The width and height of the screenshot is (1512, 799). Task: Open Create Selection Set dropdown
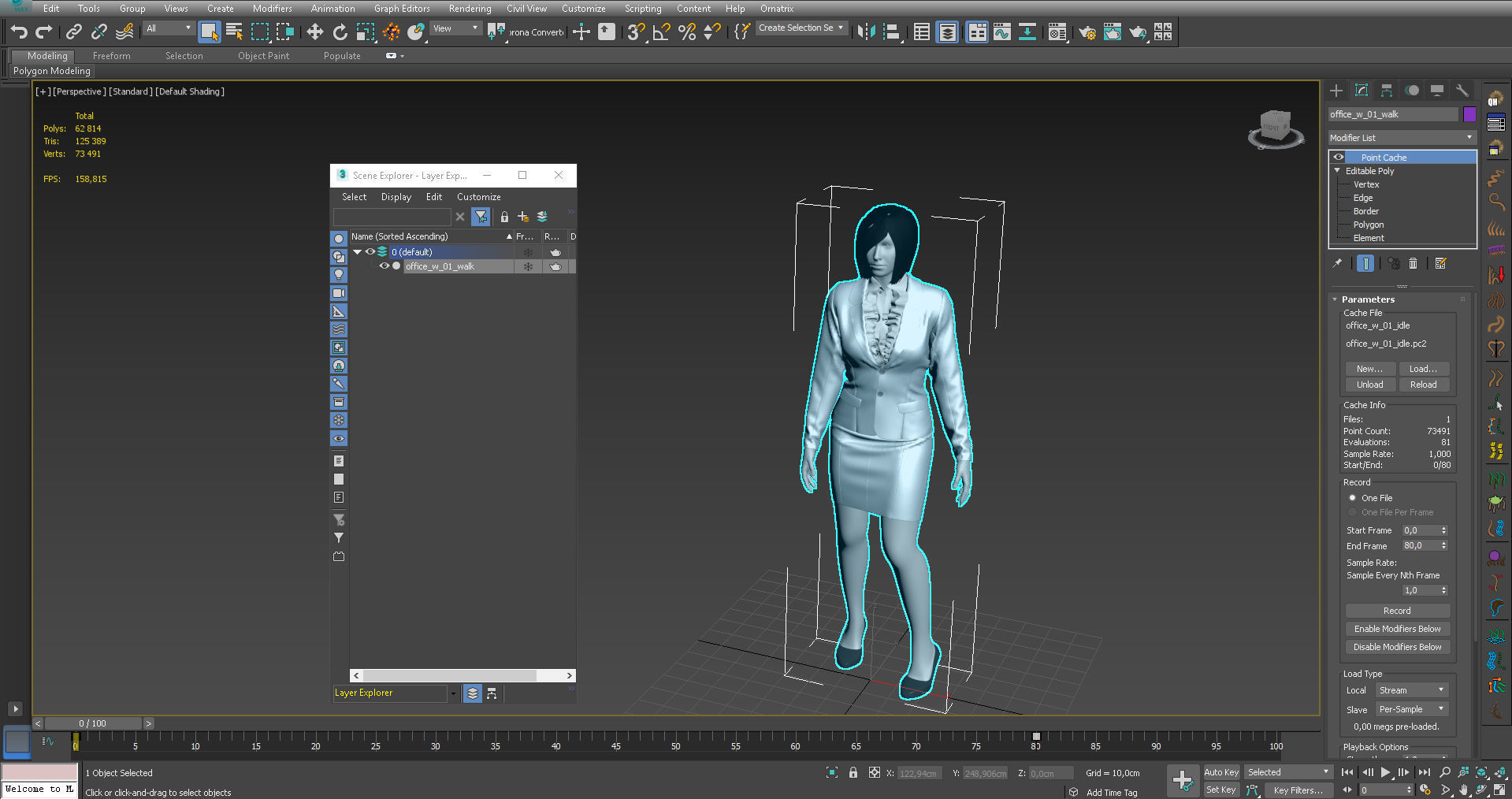coord(801,28)
